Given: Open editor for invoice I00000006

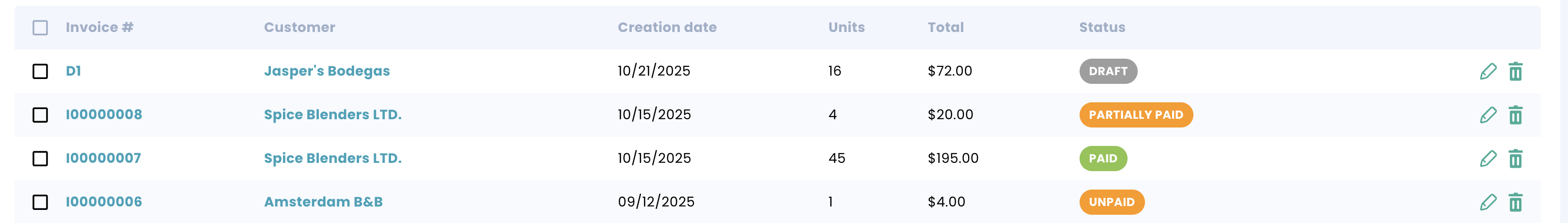Looking at the screenshot, I should [x=1488, y=202].
